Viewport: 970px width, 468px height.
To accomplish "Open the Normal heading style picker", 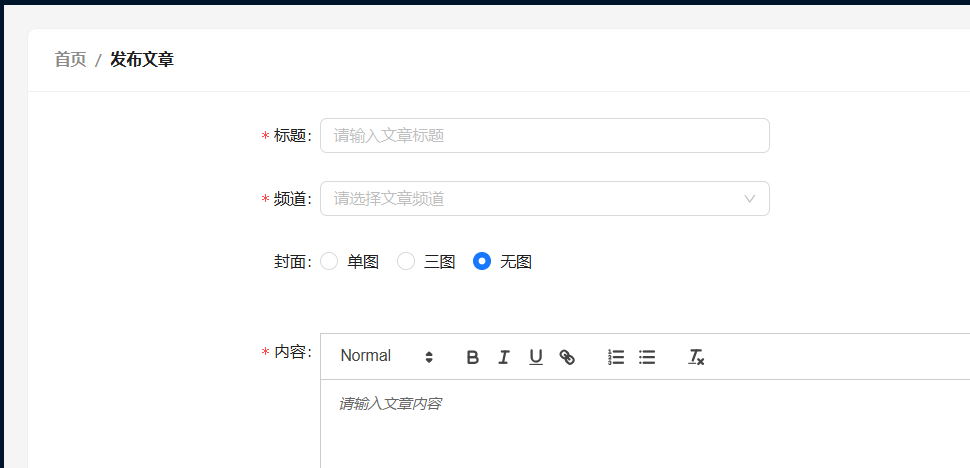I will click(387, 356).
